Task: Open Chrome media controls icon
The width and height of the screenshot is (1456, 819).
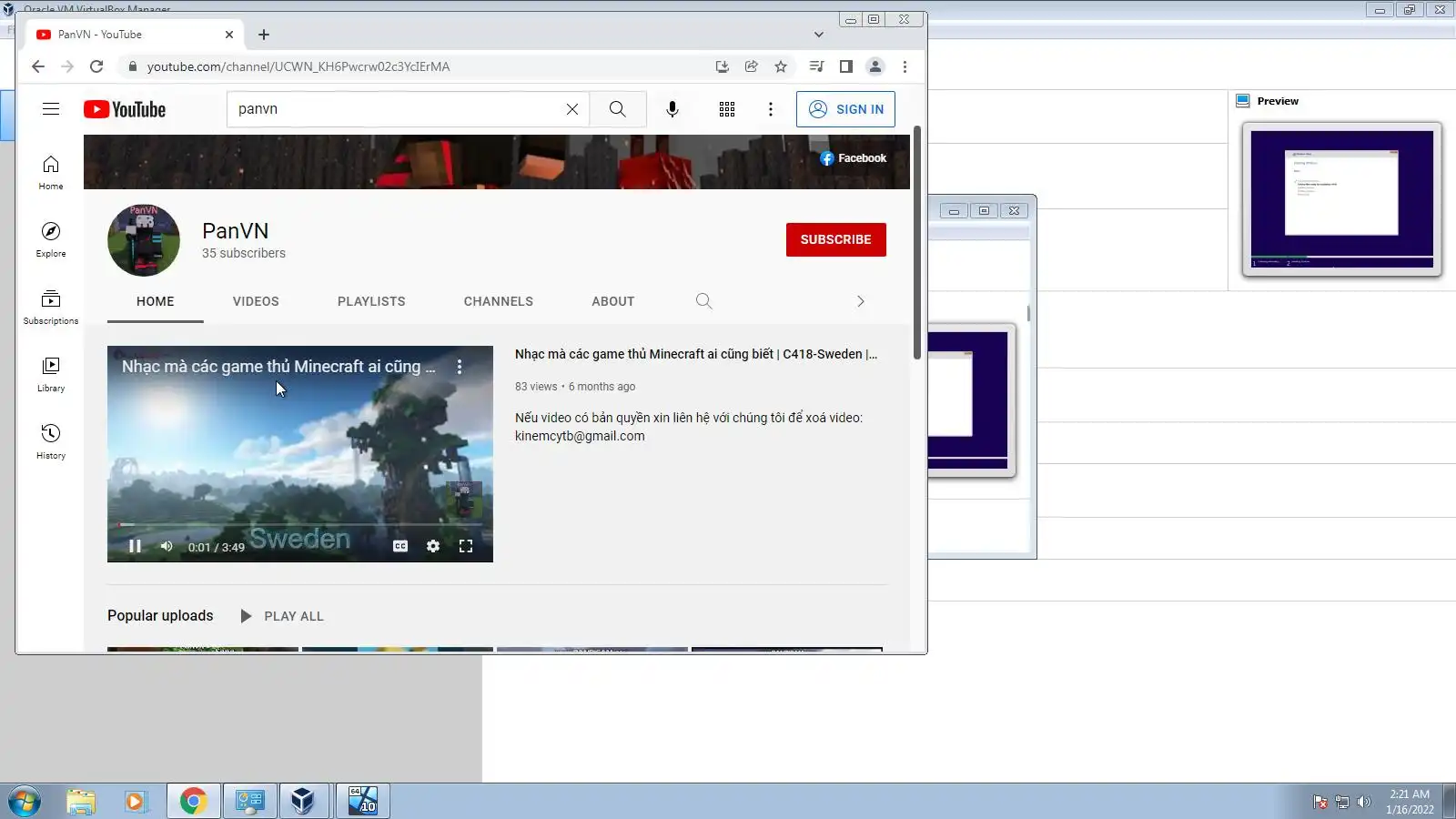Action: (x=816, y=66)
